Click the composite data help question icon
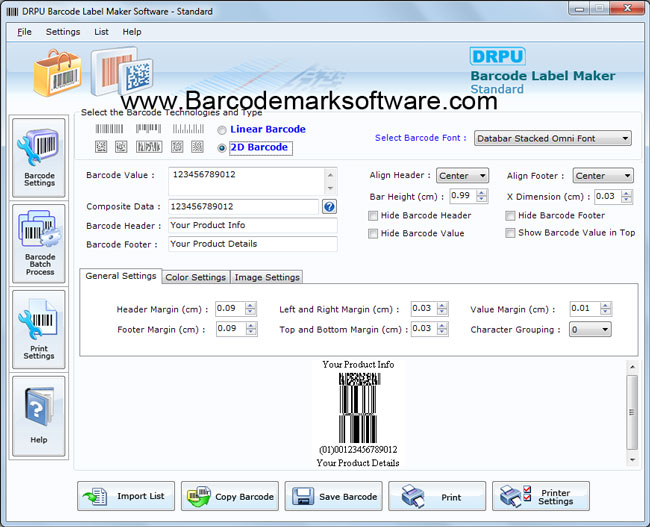This screenshot has width=650, height=527. pos(329,206)
